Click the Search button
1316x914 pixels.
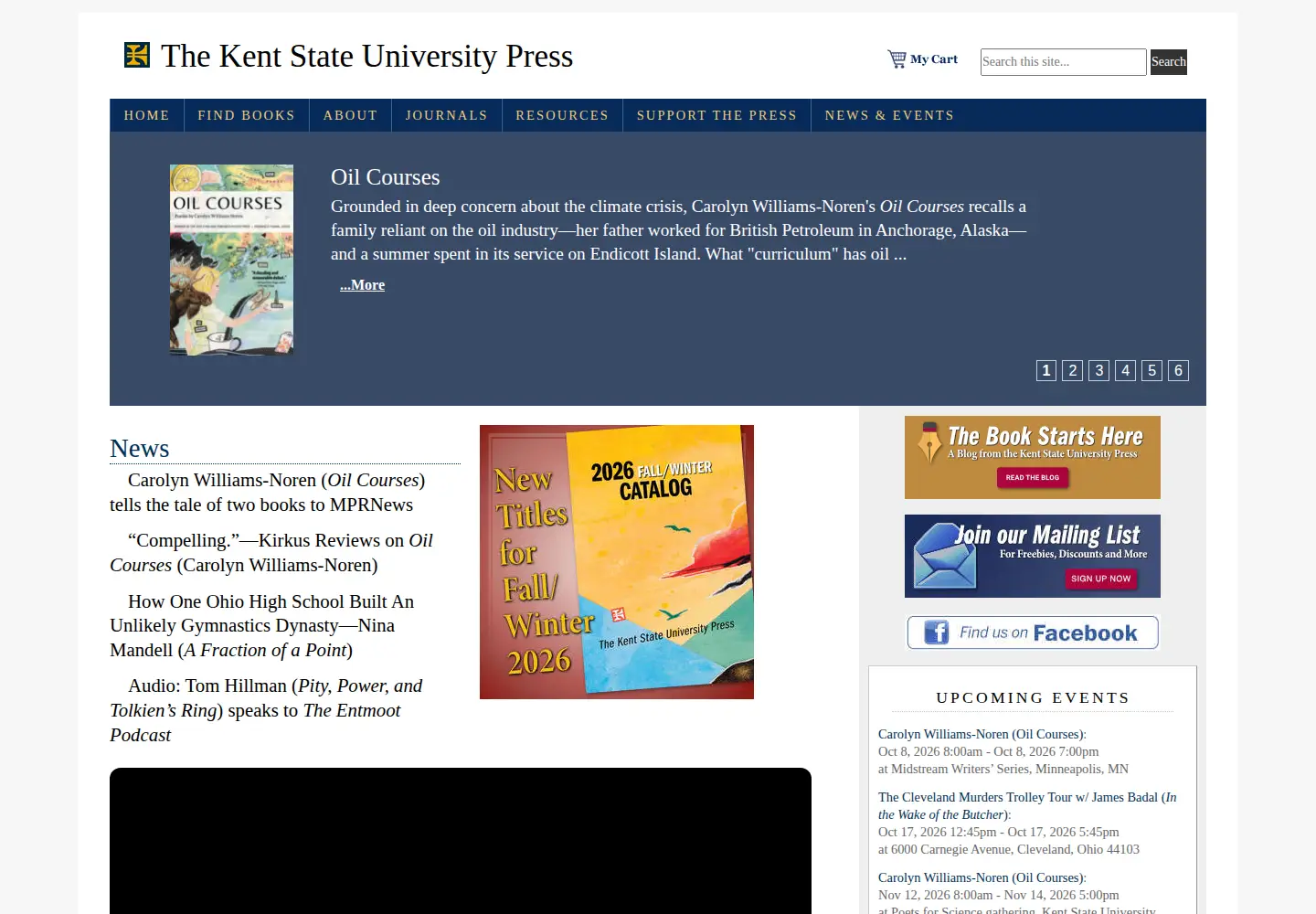click(x=1169, y=62)
